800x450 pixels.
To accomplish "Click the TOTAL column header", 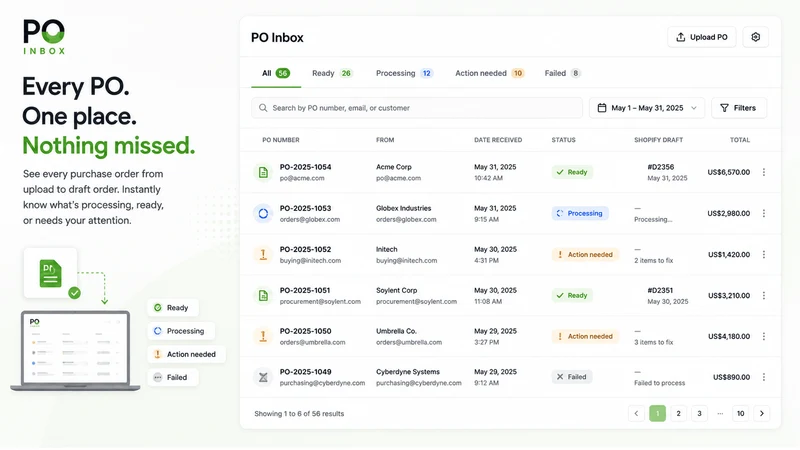I will 740,140.
